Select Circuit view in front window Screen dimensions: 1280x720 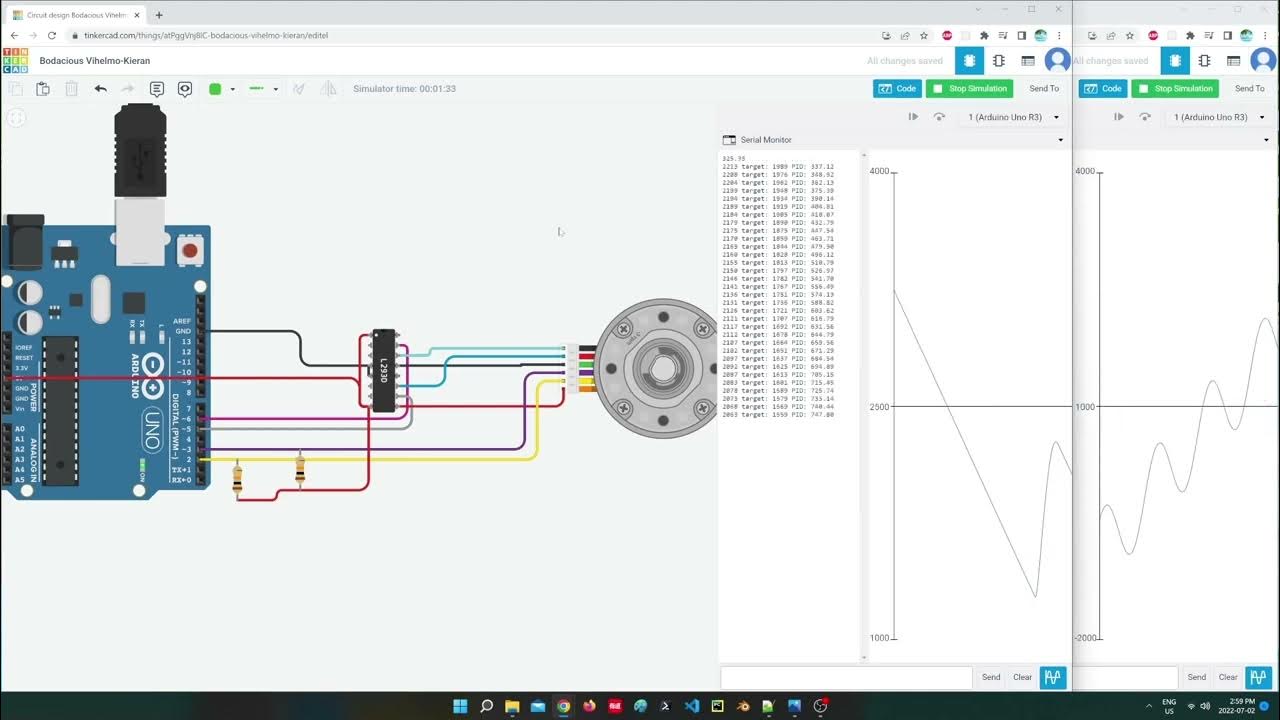pos(968,61)
